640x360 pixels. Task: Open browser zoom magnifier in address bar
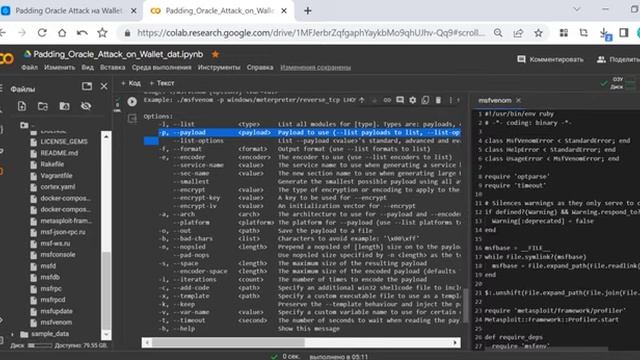pos(498,33)
